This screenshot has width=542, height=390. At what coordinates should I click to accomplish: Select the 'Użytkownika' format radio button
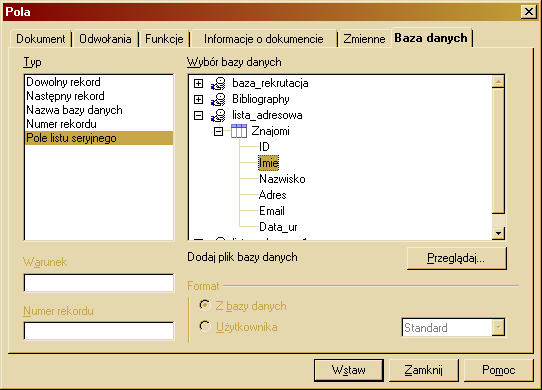tap(205, 326)
